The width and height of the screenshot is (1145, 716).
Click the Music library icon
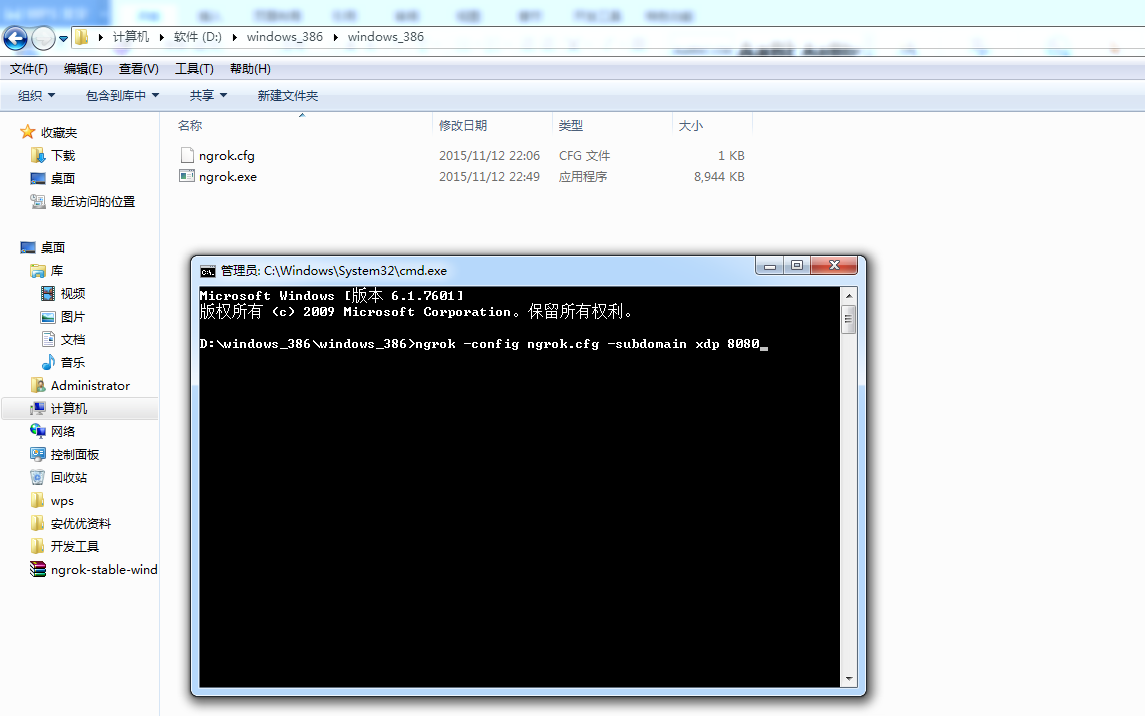[48, 362]
